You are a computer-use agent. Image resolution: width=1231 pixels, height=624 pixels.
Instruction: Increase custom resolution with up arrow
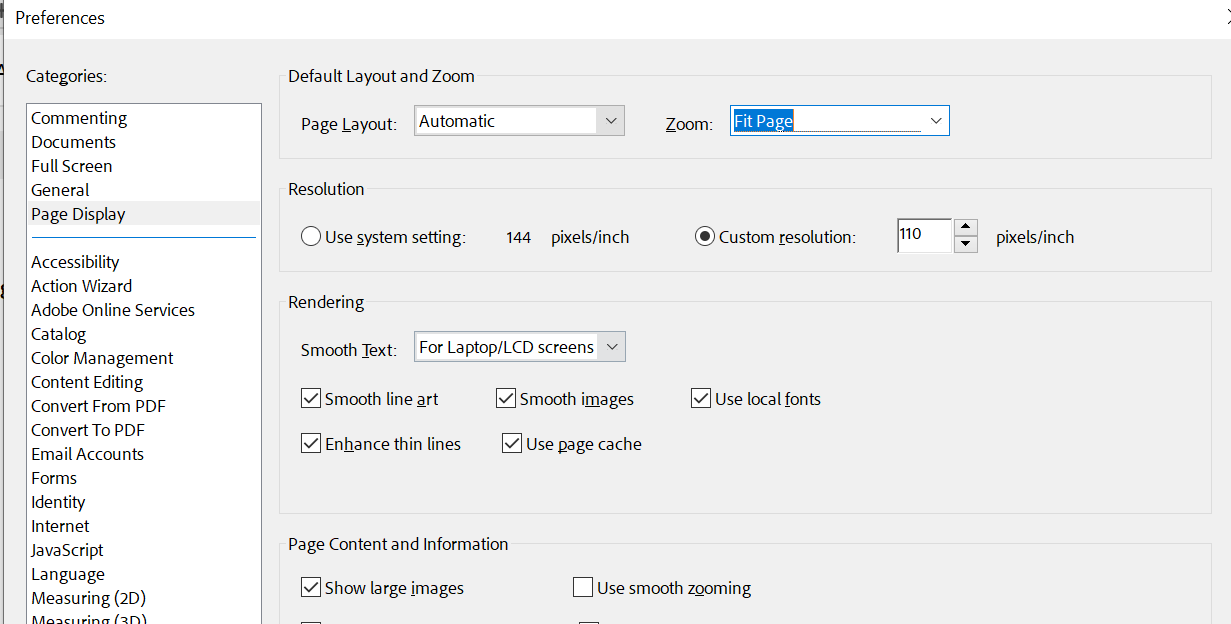point(965,228)
